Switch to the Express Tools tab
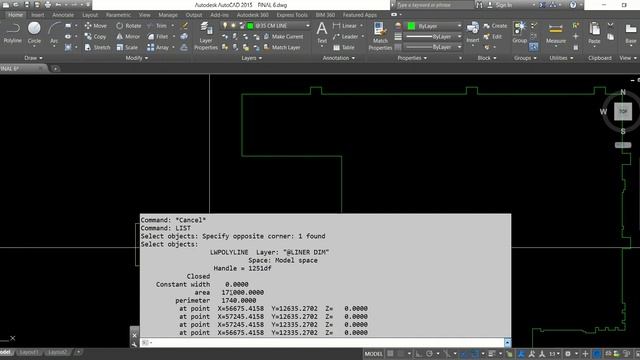The width and height of the screenshot is (640, 360). click(292, 15)
